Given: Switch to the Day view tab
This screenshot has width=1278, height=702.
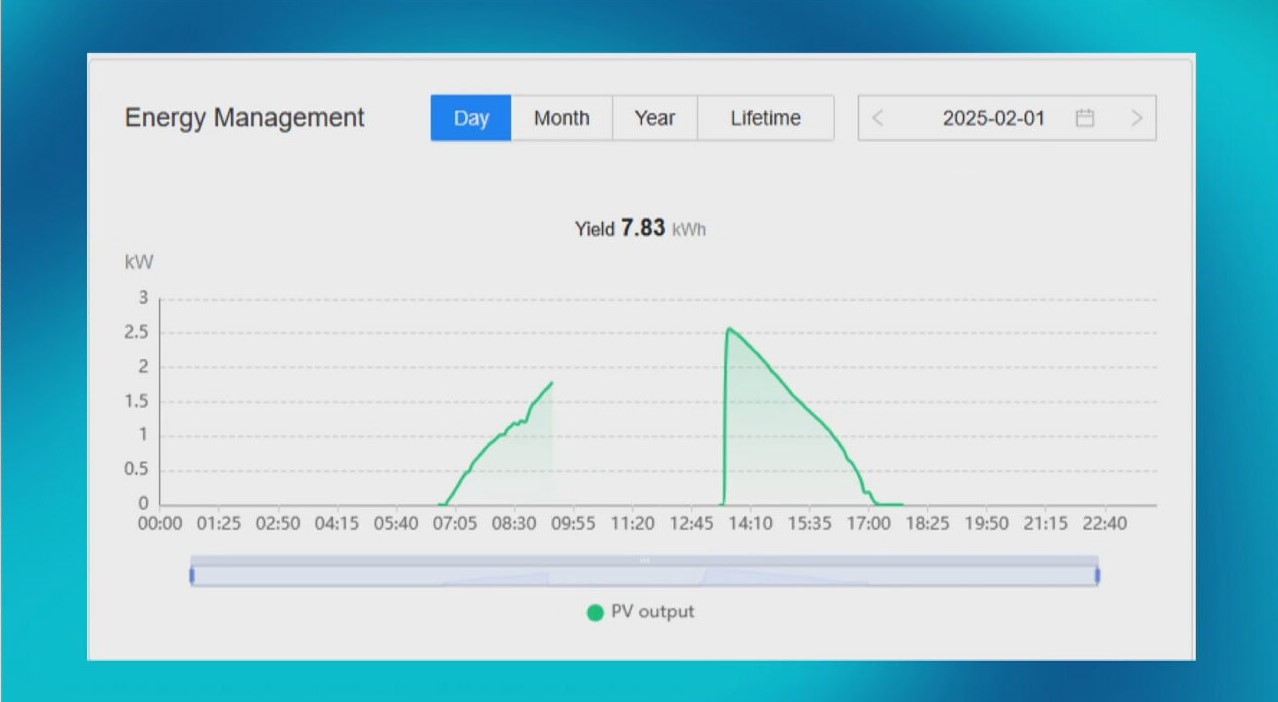Looking at the screenshot, I should (x=471, y=118).
